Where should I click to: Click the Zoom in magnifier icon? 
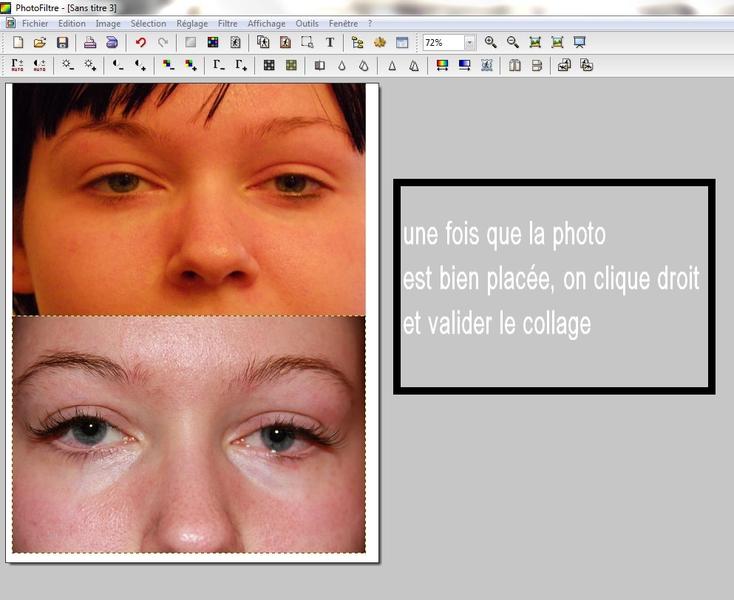[x=490, y=43]
